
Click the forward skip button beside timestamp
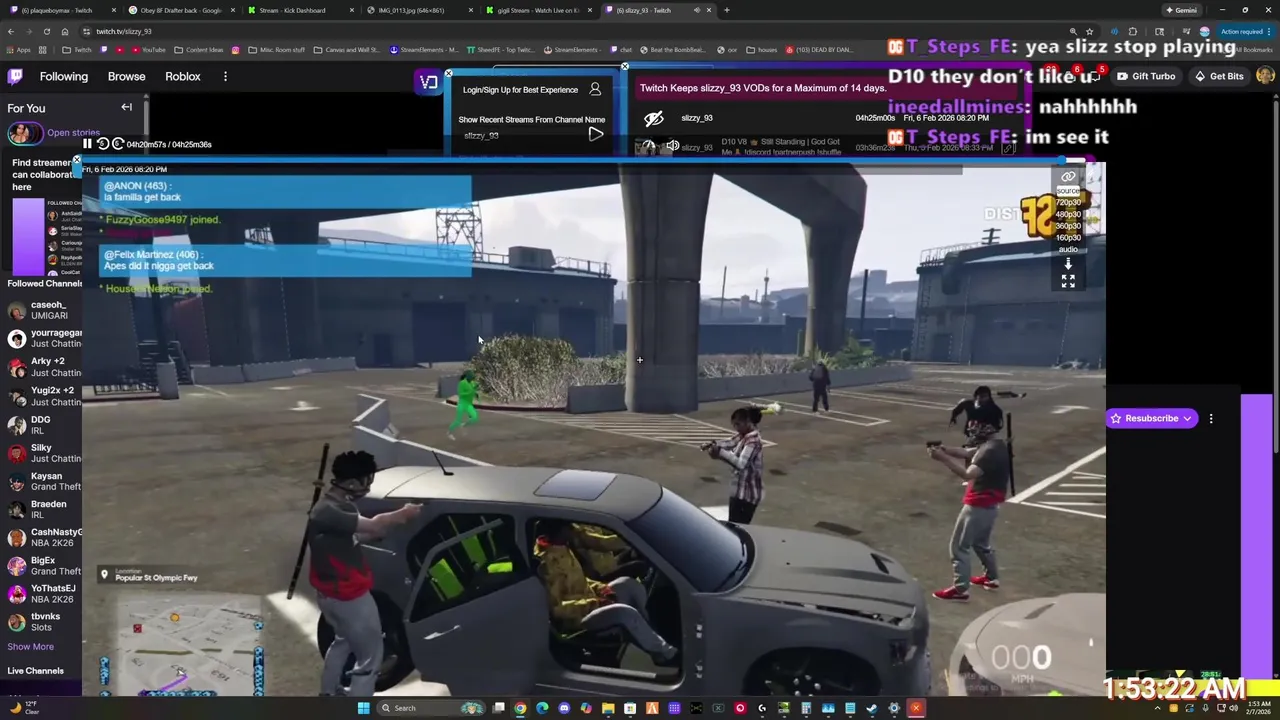(x=117, y=144)
